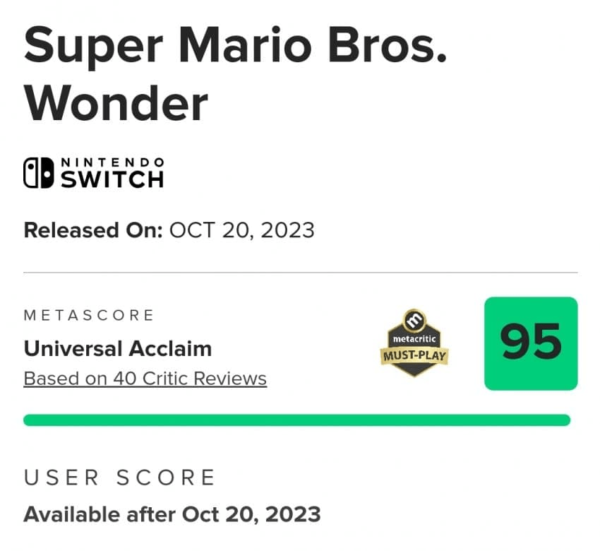Open the Based on 40 Critic Reviews link

point(145,379)
